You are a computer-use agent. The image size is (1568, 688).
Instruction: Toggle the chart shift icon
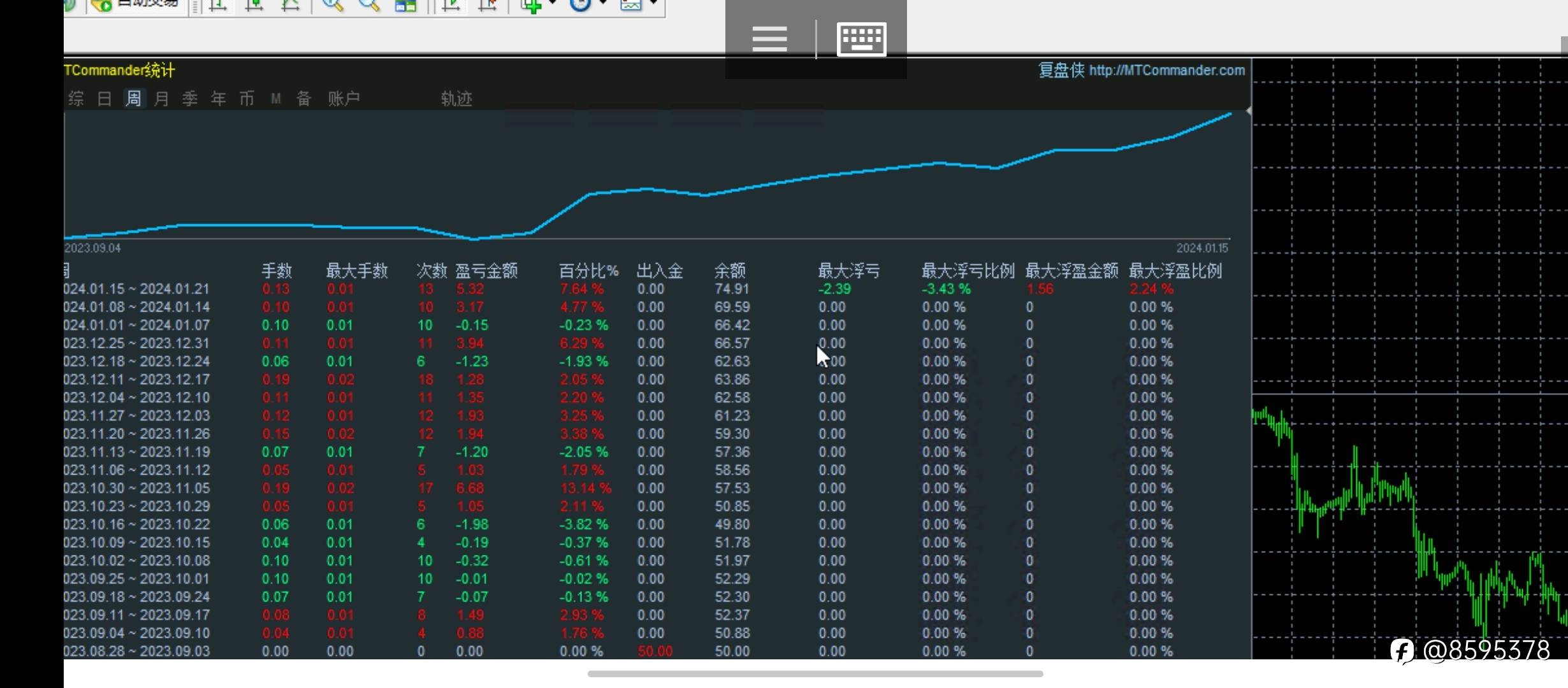click(488, 5)
